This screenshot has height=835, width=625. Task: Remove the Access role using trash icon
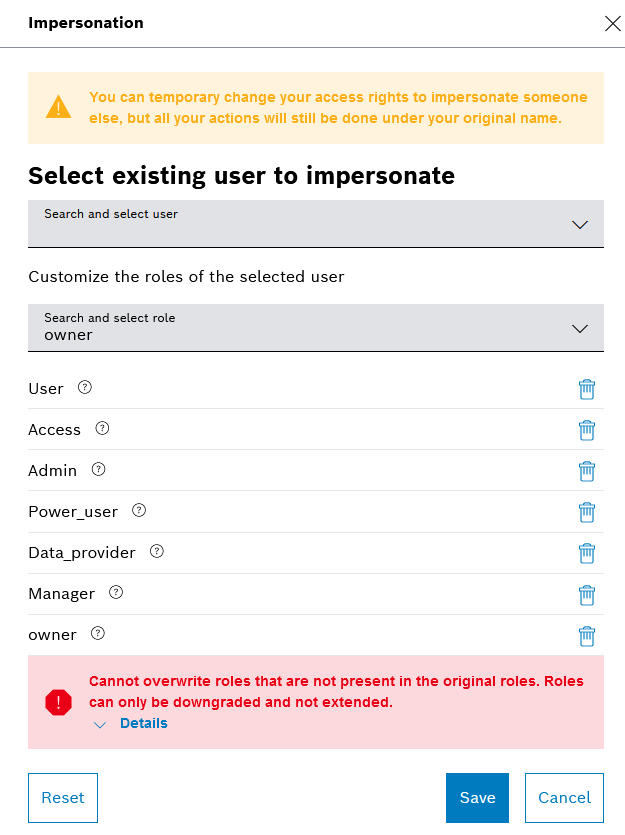click(x=587, y=430)
